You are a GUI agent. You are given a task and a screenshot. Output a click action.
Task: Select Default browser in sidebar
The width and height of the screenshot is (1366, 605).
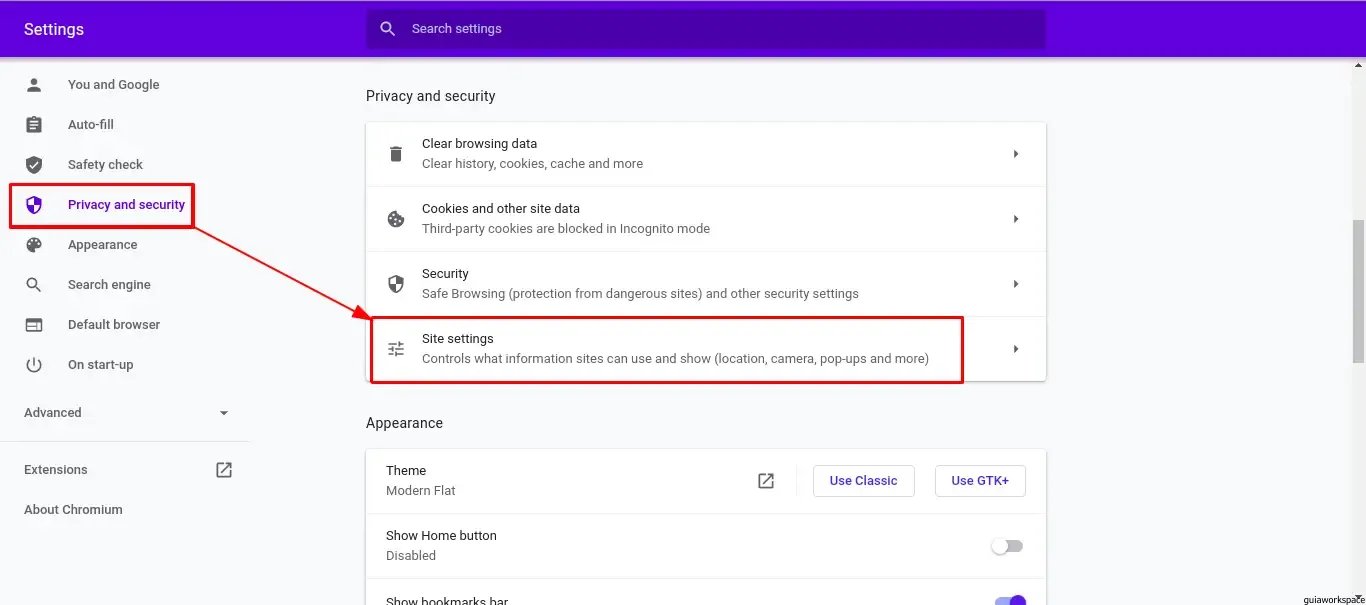pyautogui.click(x=114, y=325)
